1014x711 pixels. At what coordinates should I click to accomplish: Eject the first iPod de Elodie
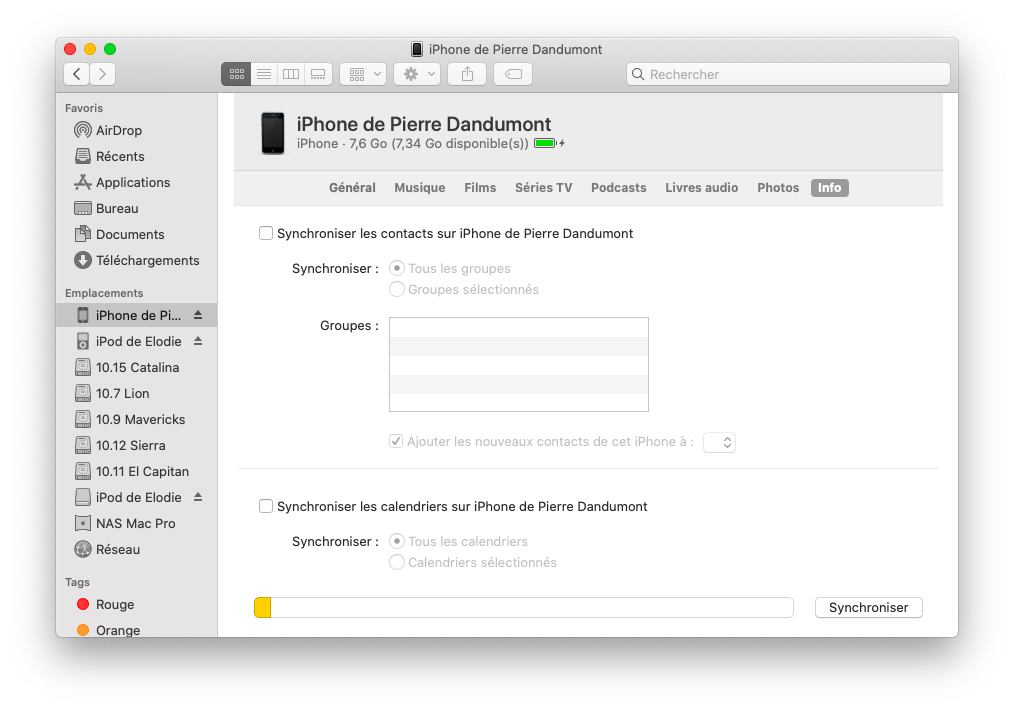click(198, 341)
